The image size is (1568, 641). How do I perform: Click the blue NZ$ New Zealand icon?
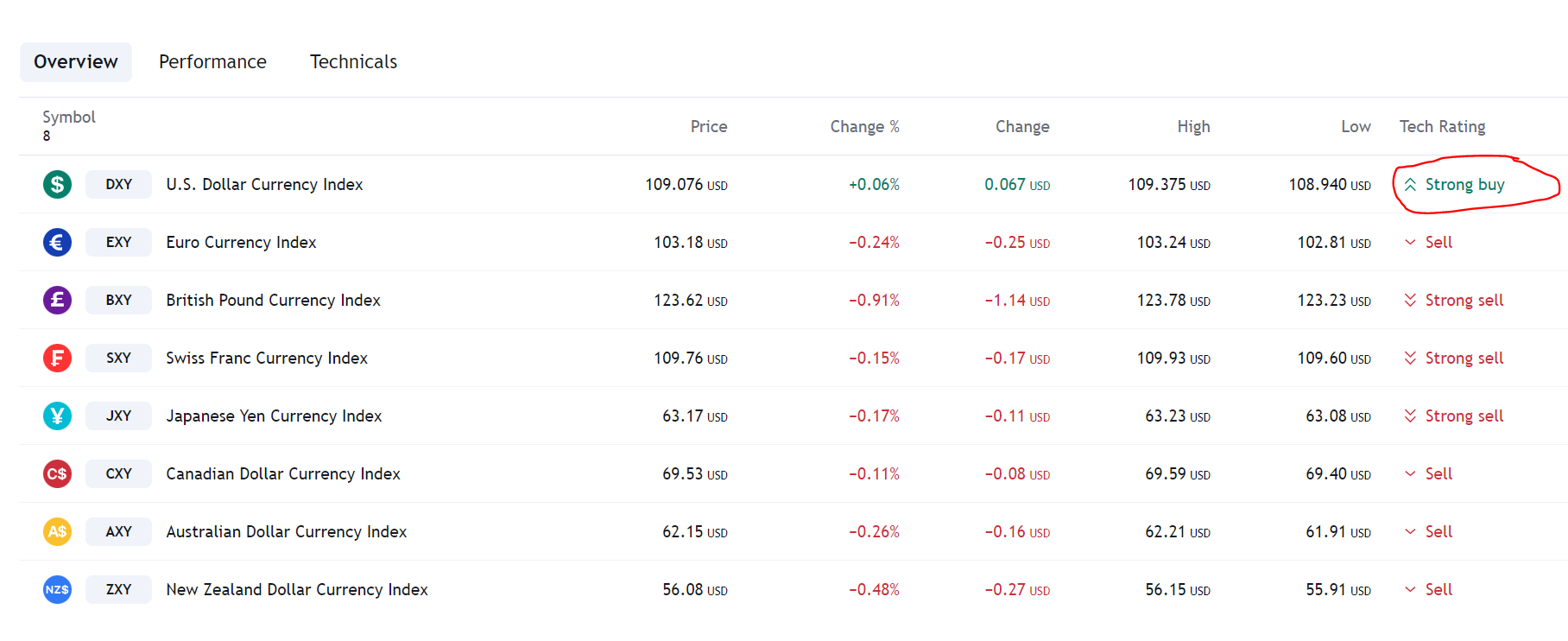click(57, 589)
